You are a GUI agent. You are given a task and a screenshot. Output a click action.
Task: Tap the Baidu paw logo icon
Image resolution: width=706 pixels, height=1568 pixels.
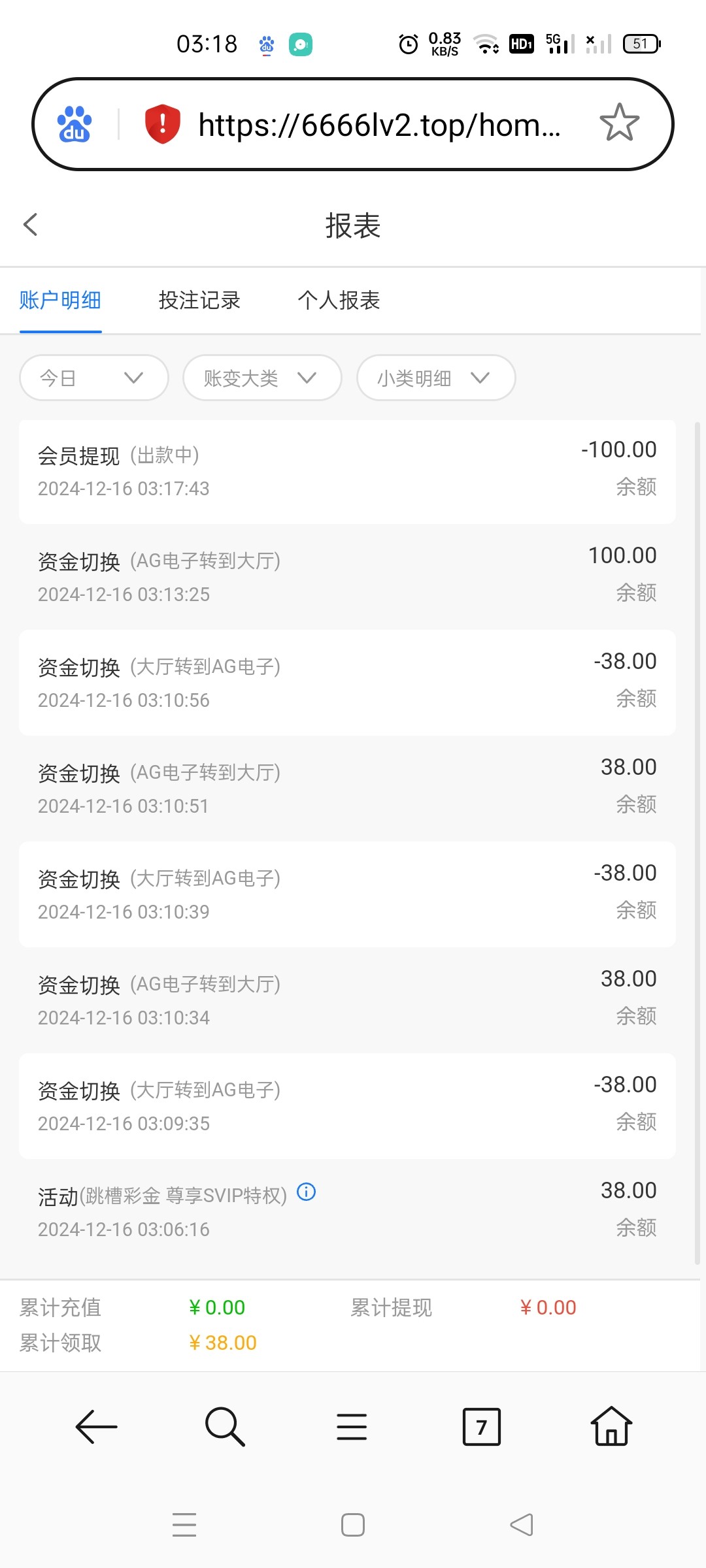[75, 124]
